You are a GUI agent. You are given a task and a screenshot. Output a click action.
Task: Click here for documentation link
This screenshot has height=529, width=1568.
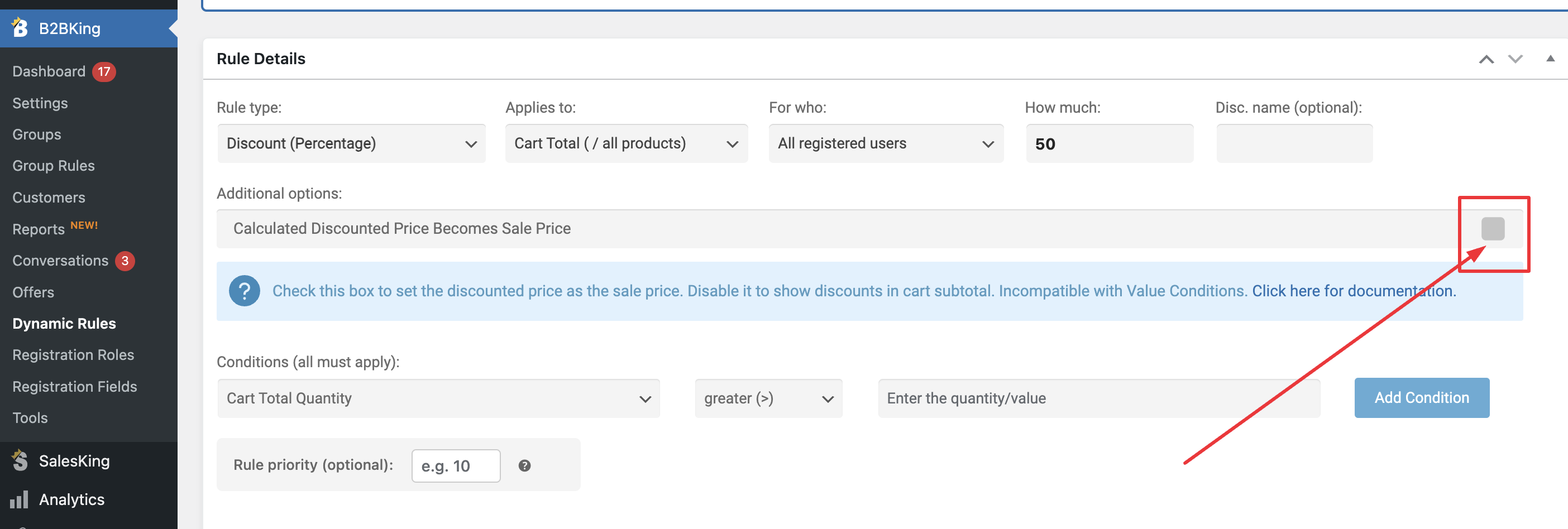pos(1354,291)
